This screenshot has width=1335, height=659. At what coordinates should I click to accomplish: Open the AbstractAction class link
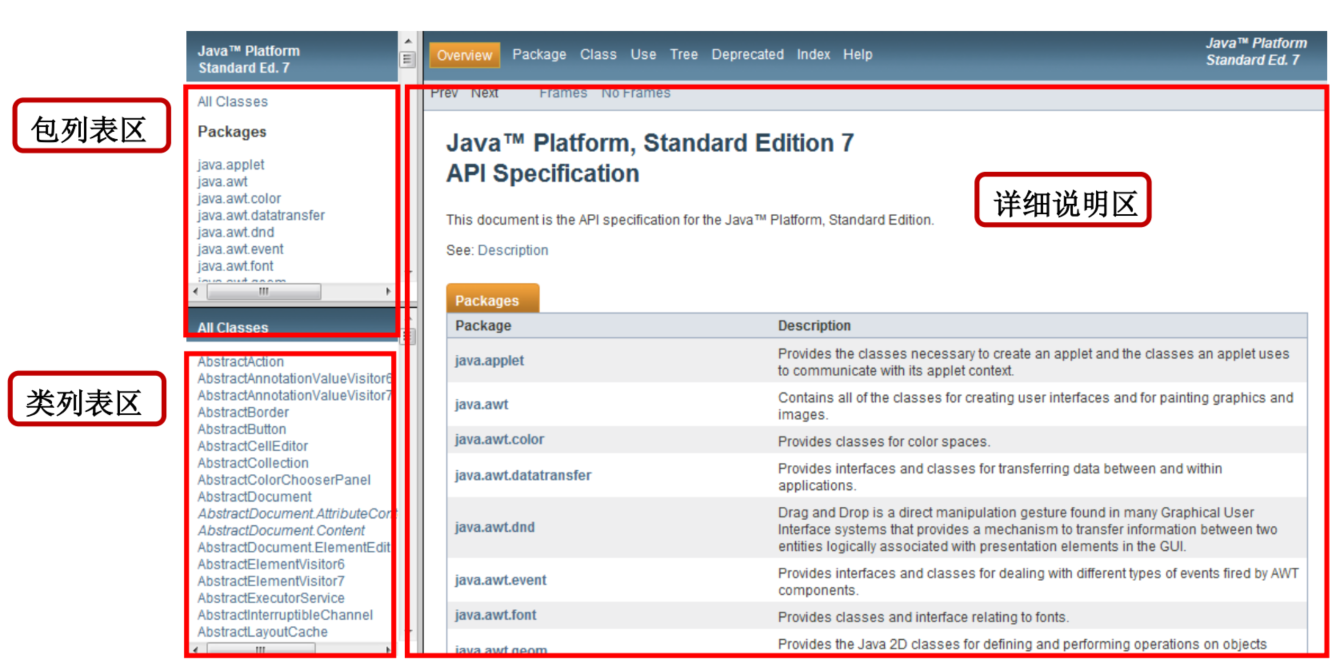click(241, 362)
